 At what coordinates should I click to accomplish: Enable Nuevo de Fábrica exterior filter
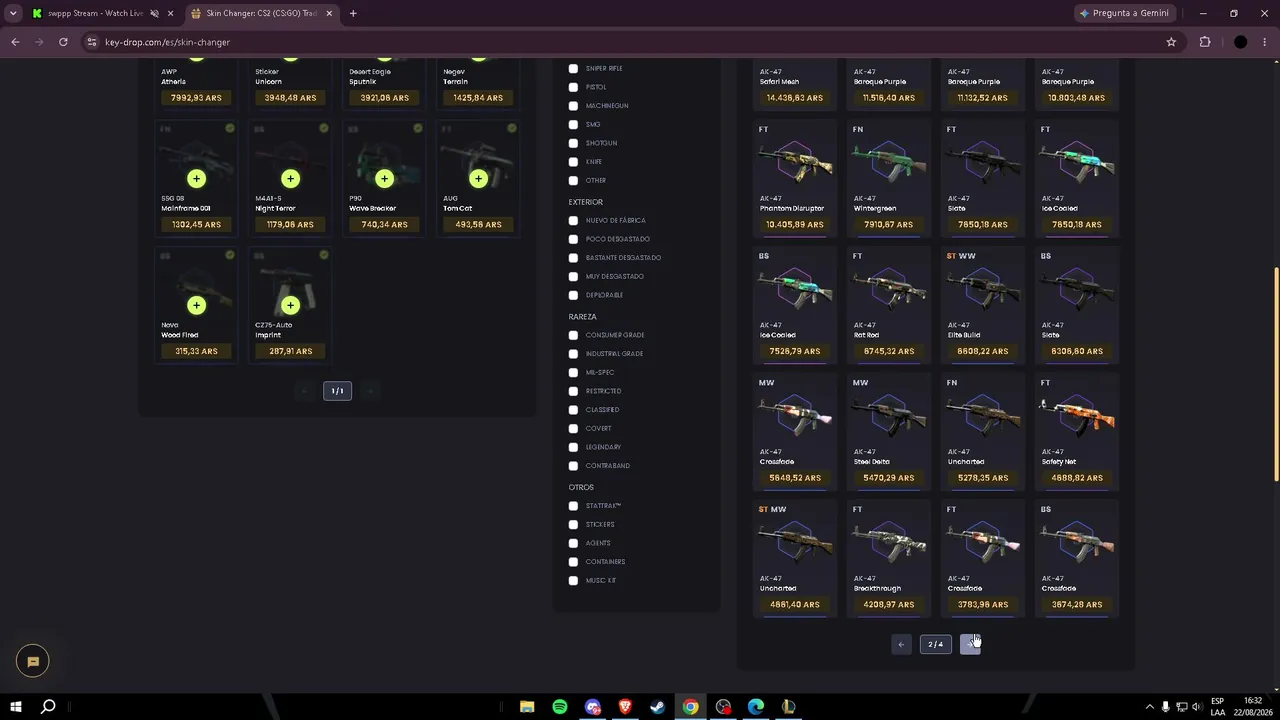pyautogui.click(x=573, y=220)
